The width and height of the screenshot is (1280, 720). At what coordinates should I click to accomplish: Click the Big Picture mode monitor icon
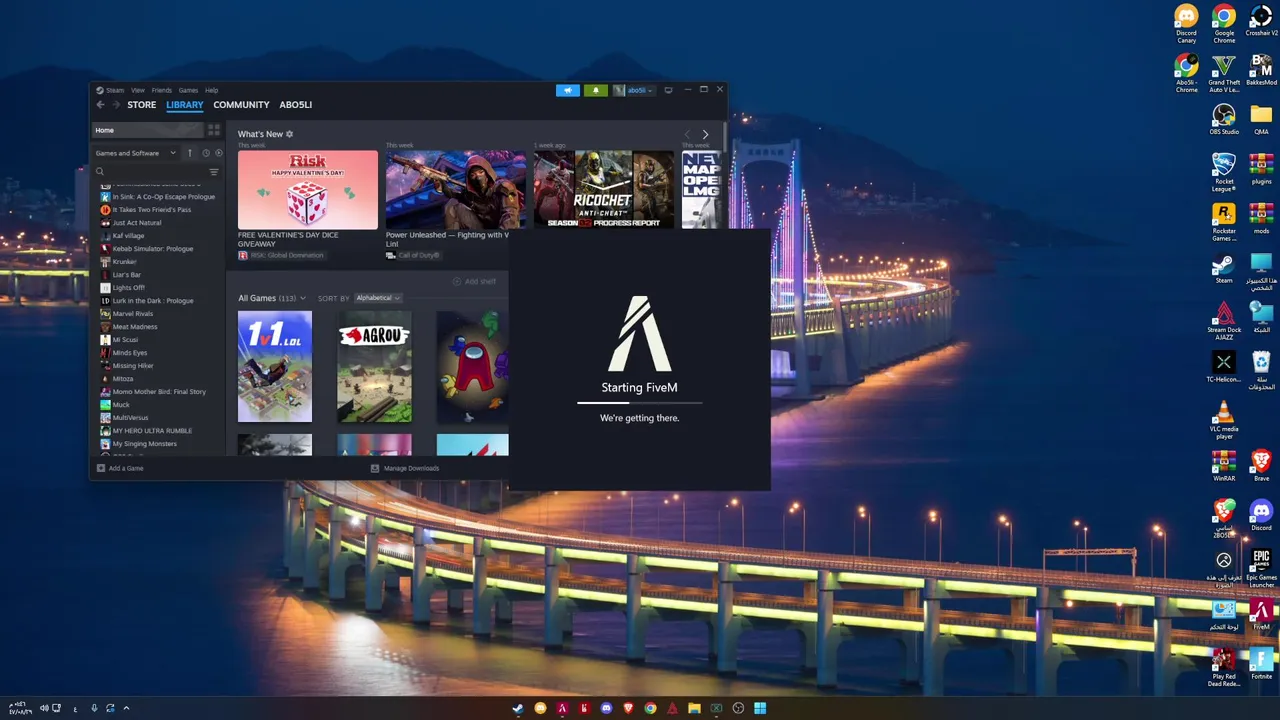click(669, 90)
